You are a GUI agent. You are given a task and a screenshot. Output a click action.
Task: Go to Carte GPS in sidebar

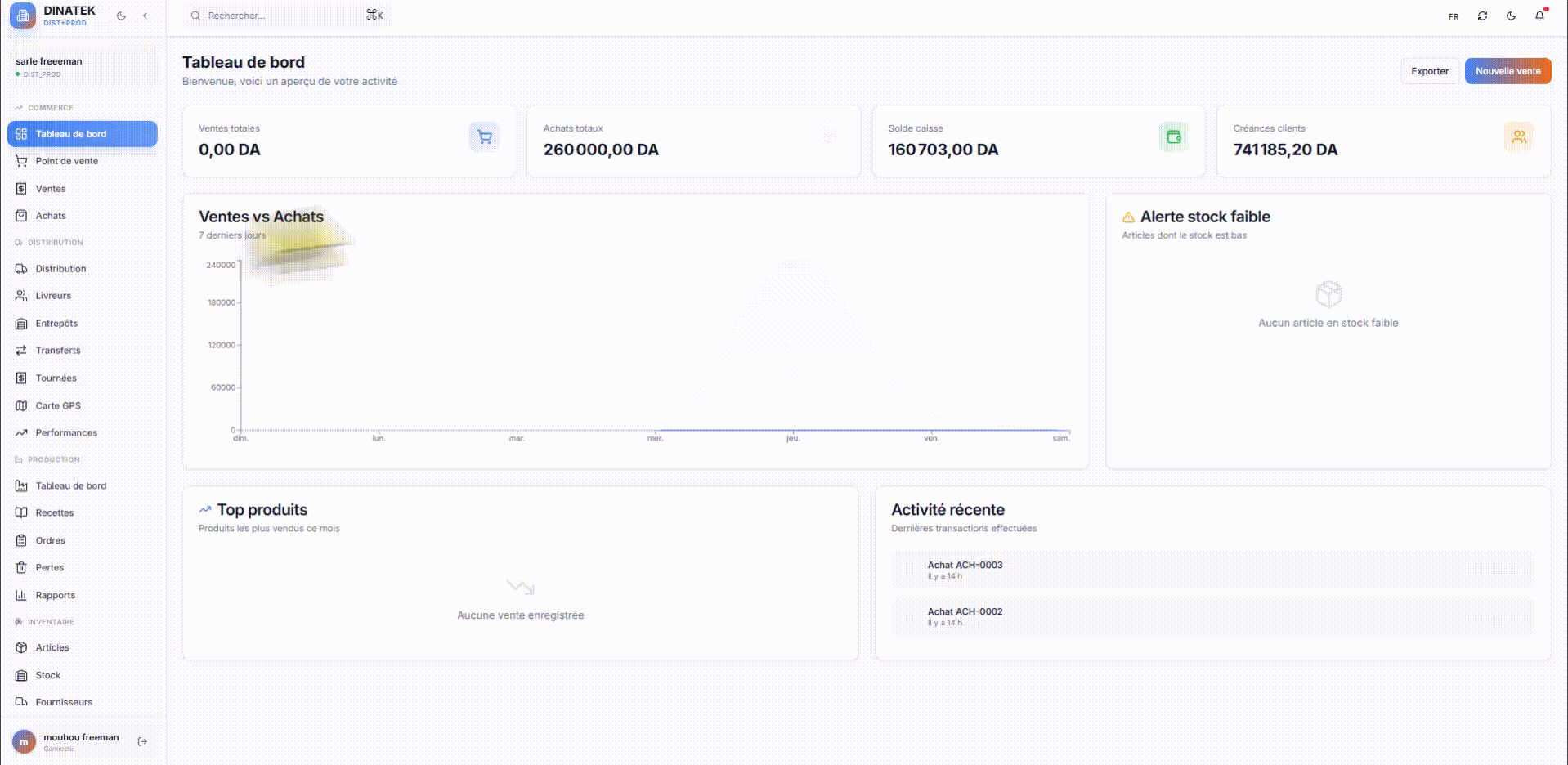[58, 405]
